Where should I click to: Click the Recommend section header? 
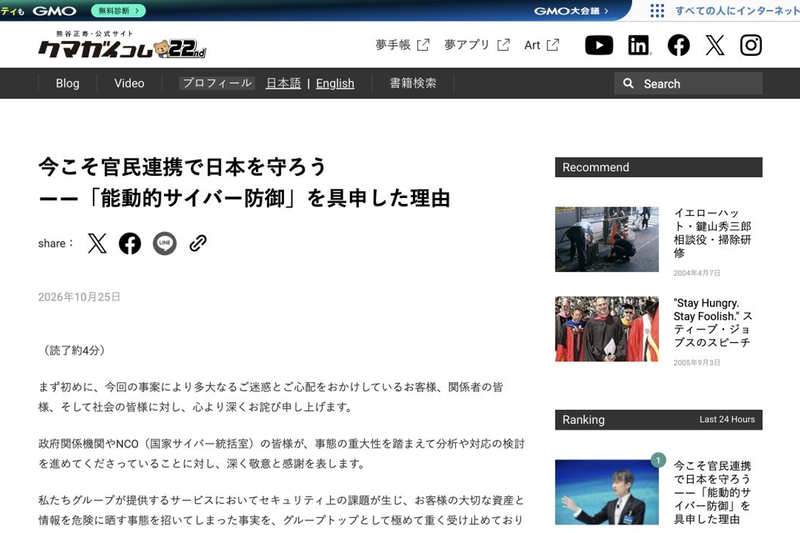click(x=659, y=167)
